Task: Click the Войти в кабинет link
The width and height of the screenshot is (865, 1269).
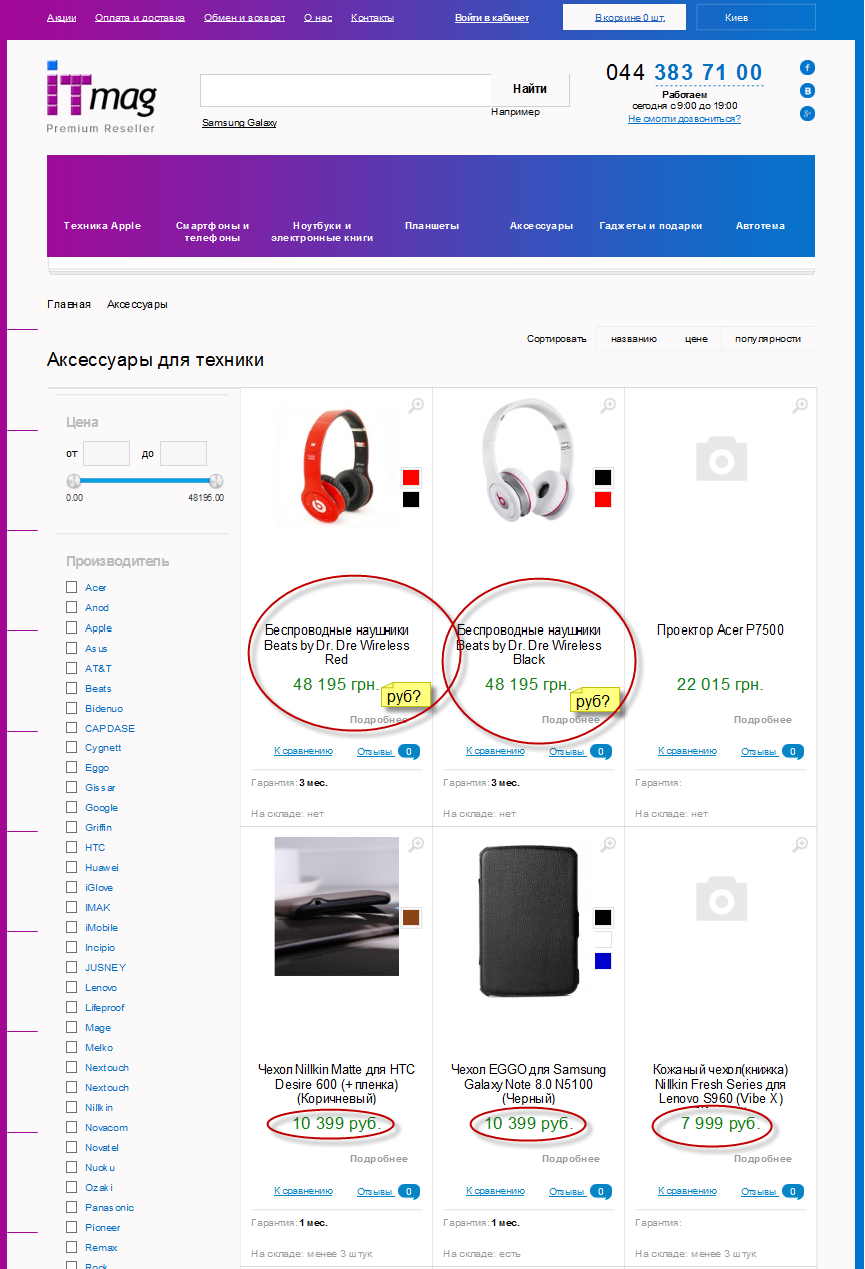Action: 492,18
